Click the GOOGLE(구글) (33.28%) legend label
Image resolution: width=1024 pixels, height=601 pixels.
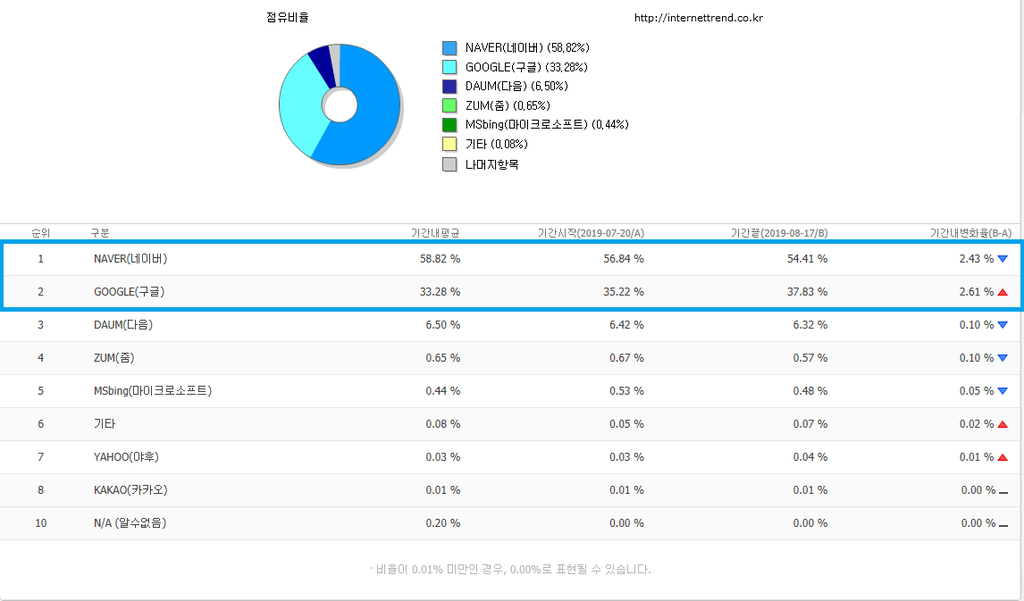pos(526,67)
